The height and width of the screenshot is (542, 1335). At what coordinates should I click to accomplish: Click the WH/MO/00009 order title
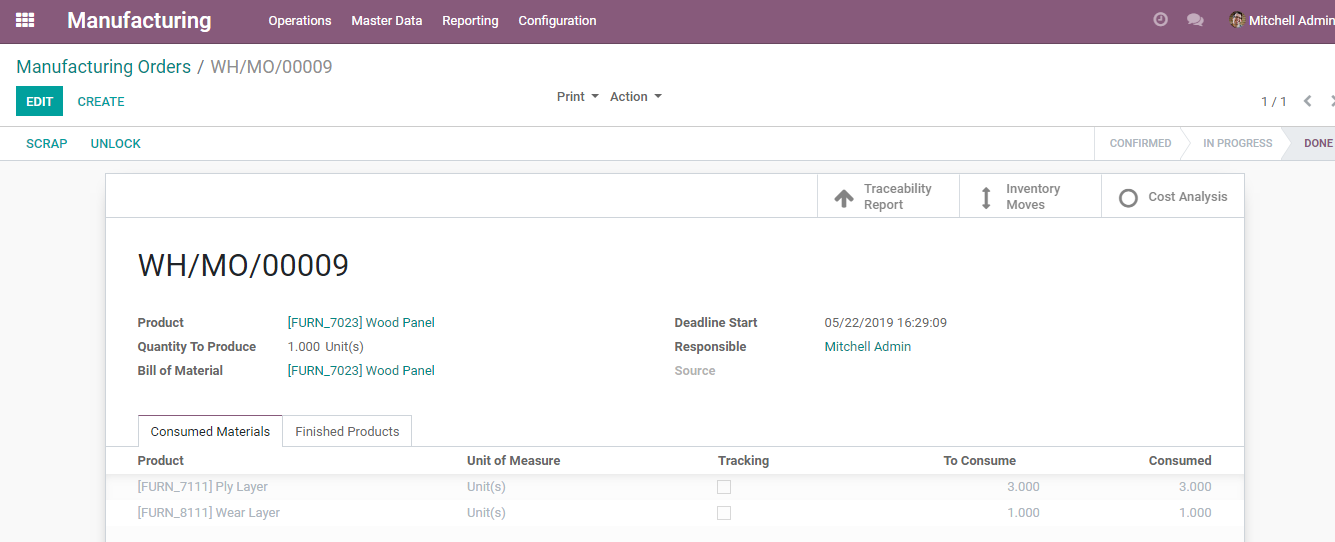click(243, 265)
